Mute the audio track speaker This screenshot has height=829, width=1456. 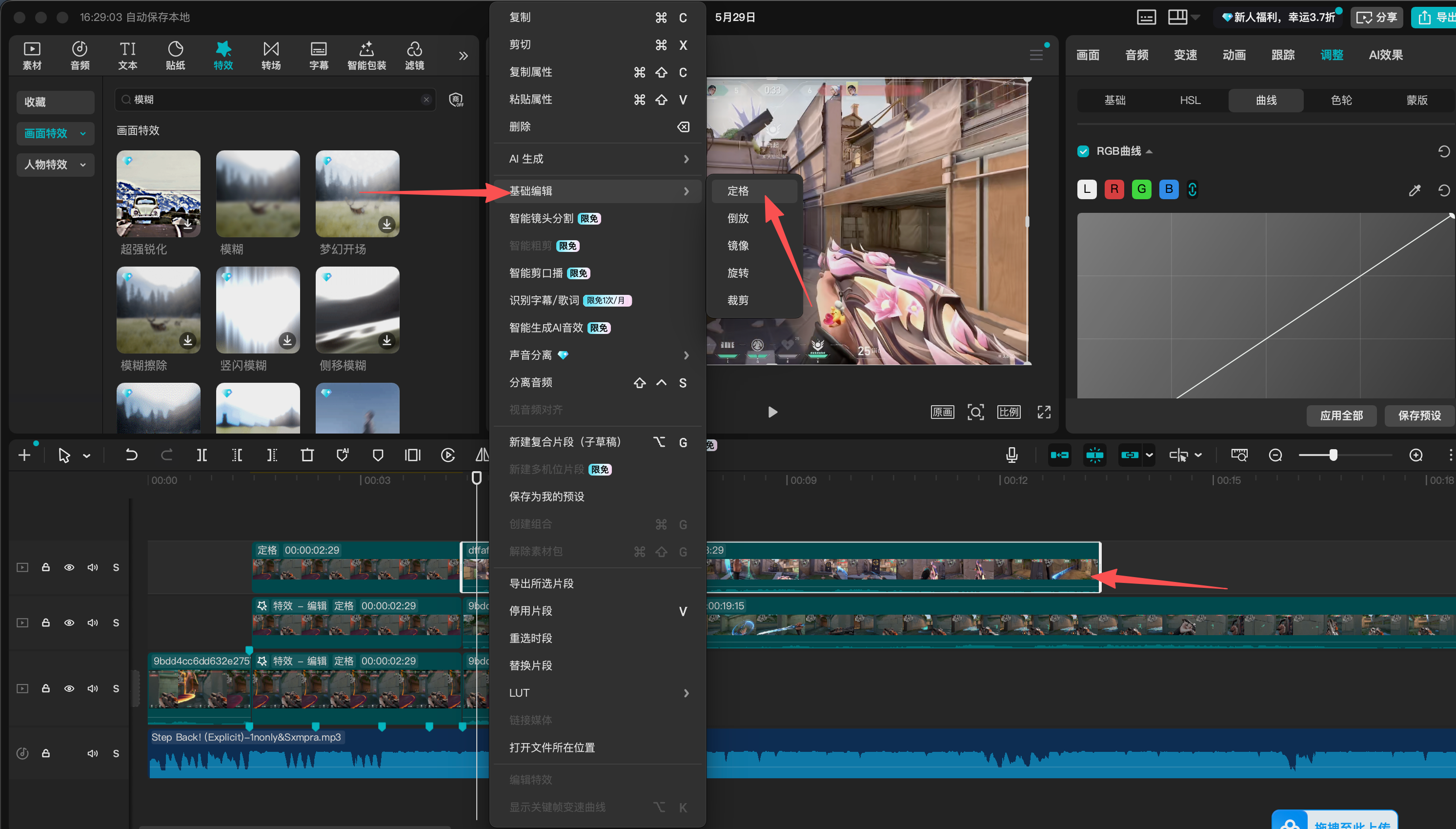point(92,753)
